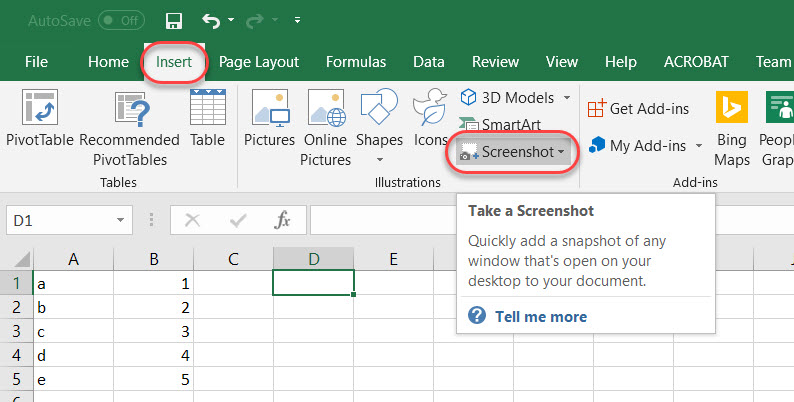Expand the Shapes dropdown arrow
The image size is (794, 402).
click(380, 160)
